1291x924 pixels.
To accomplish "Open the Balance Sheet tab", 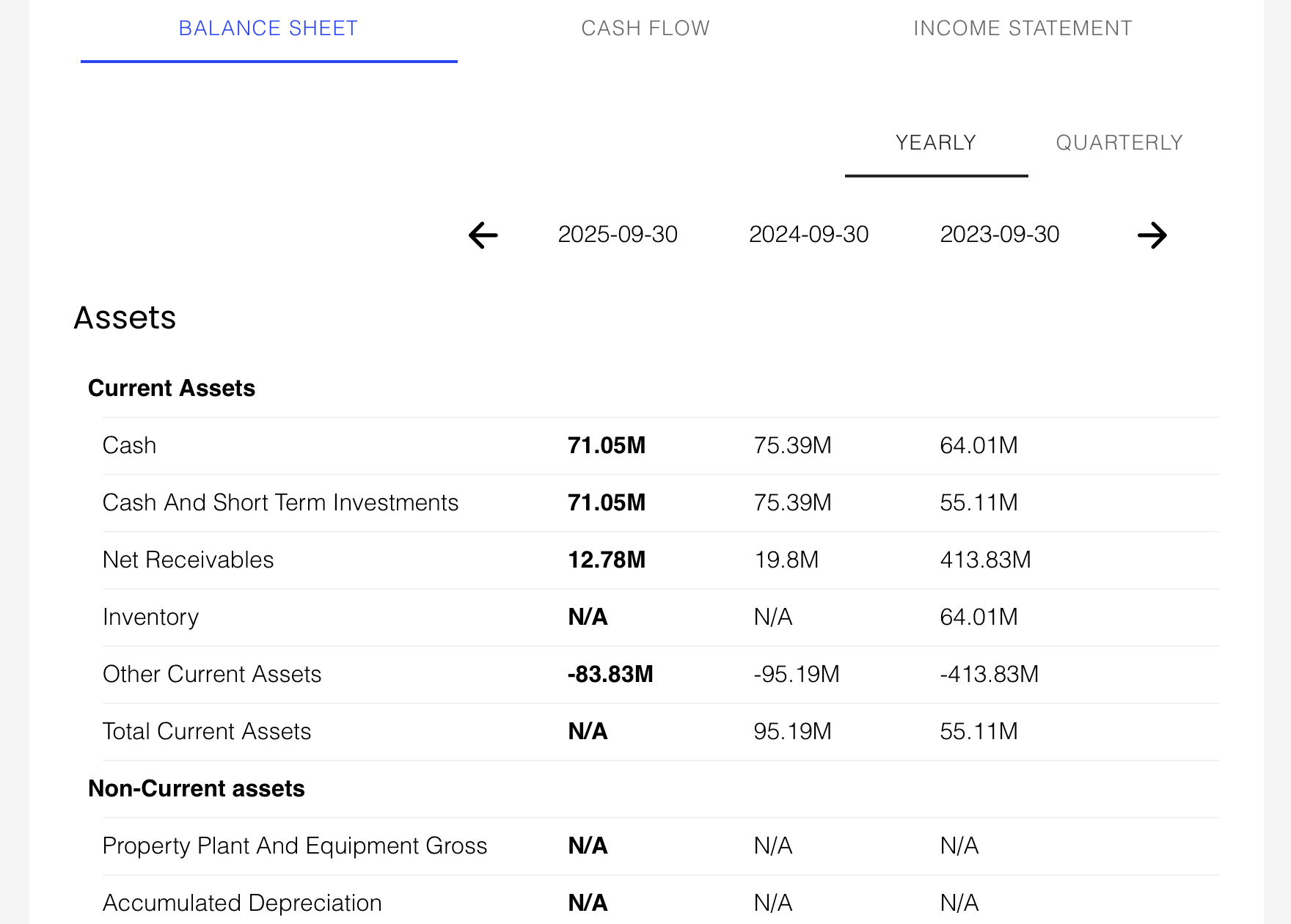I will pos(268,28).
